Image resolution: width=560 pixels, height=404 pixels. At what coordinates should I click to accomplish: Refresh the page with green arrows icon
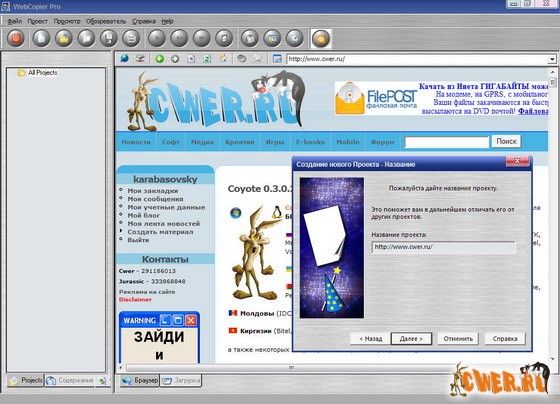tap(207, 59)
